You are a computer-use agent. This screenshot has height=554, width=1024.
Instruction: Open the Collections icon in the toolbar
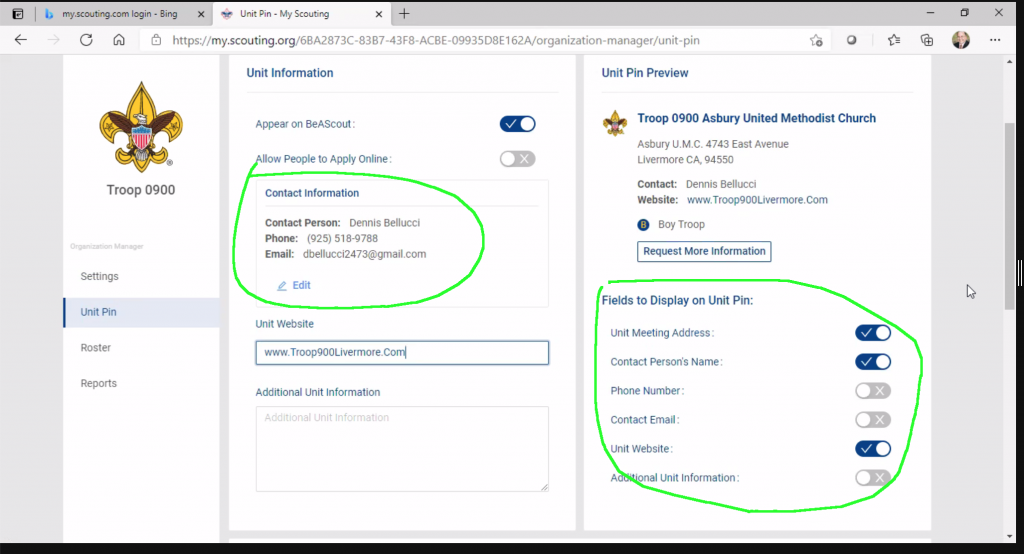click(x=927, y=40)
